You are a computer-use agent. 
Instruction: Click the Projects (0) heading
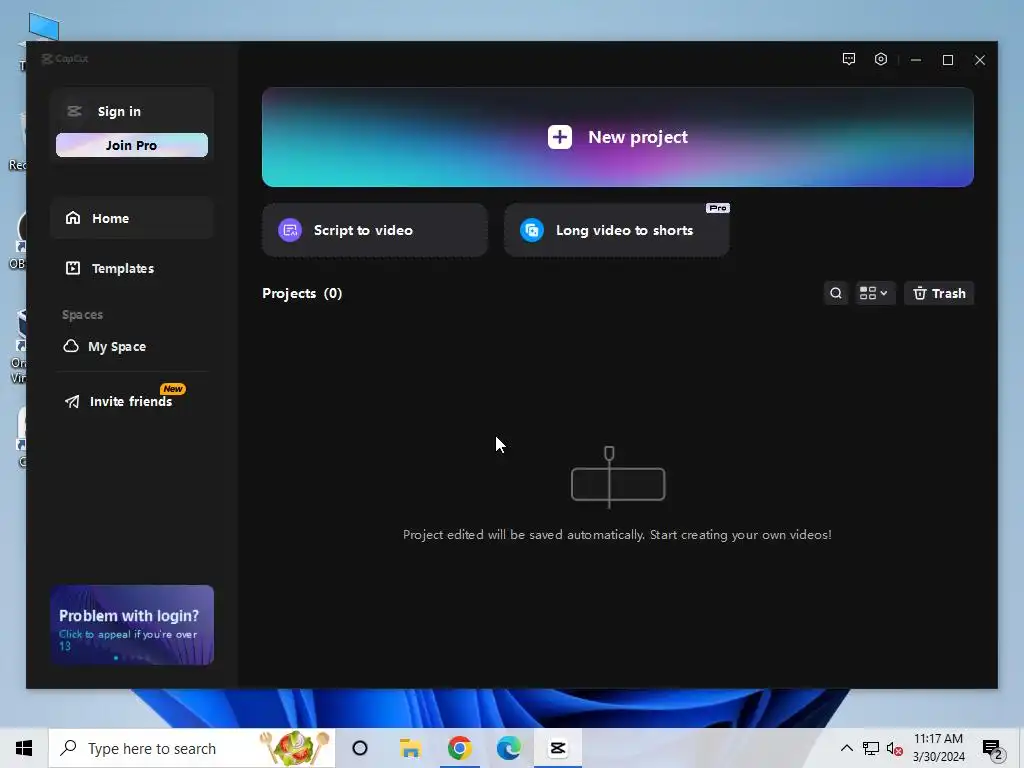tap(302, 293)
